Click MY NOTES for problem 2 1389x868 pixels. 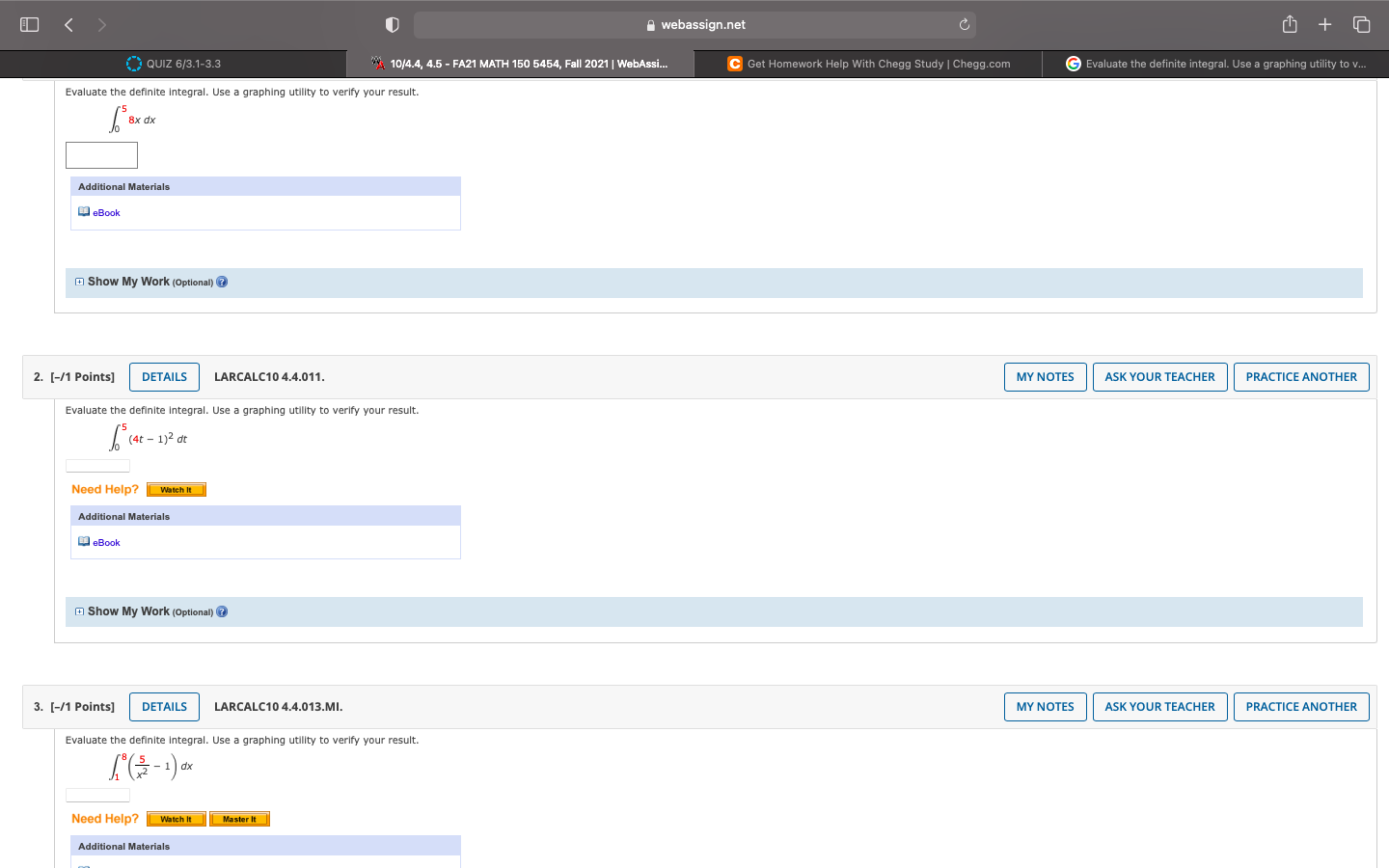click(1045, 376)
